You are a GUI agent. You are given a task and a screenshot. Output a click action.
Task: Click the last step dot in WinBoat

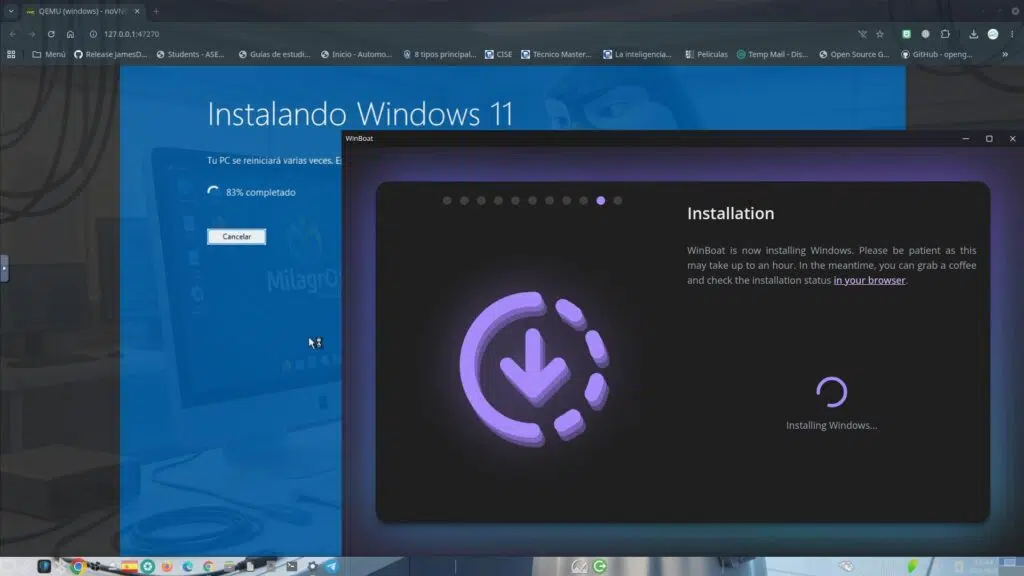(618, 200)
